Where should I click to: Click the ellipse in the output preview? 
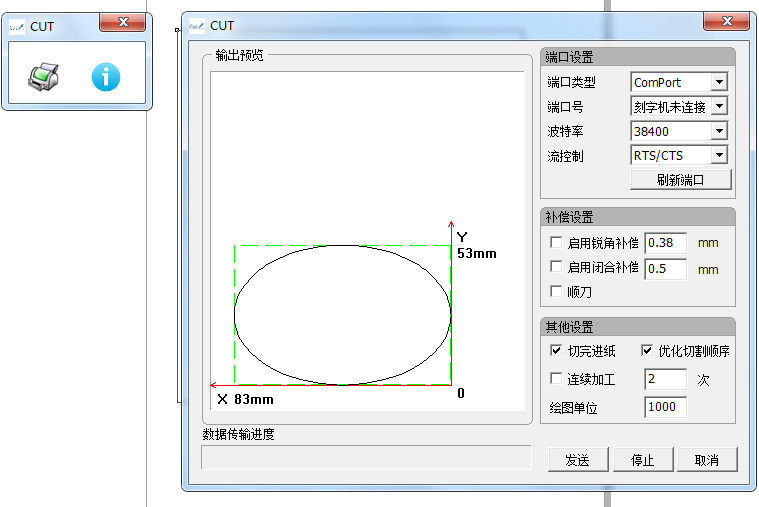click(x=343, y=315)
